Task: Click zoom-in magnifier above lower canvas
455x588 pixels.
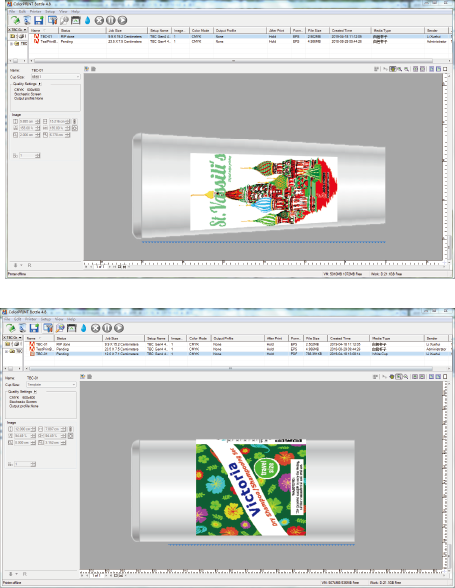Action: tap(399, 376)
